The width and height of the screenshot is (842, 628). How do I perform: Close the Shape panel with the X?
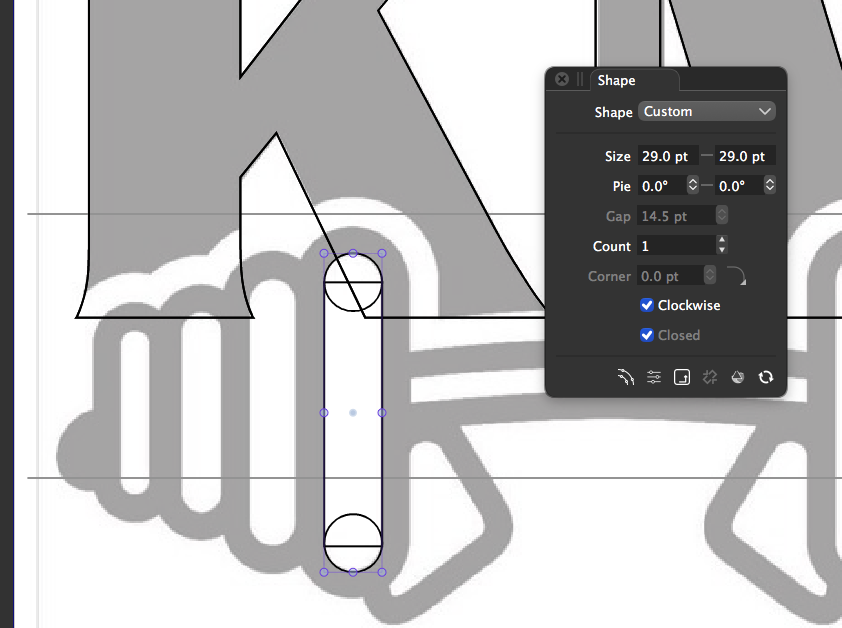pos(562,80)
